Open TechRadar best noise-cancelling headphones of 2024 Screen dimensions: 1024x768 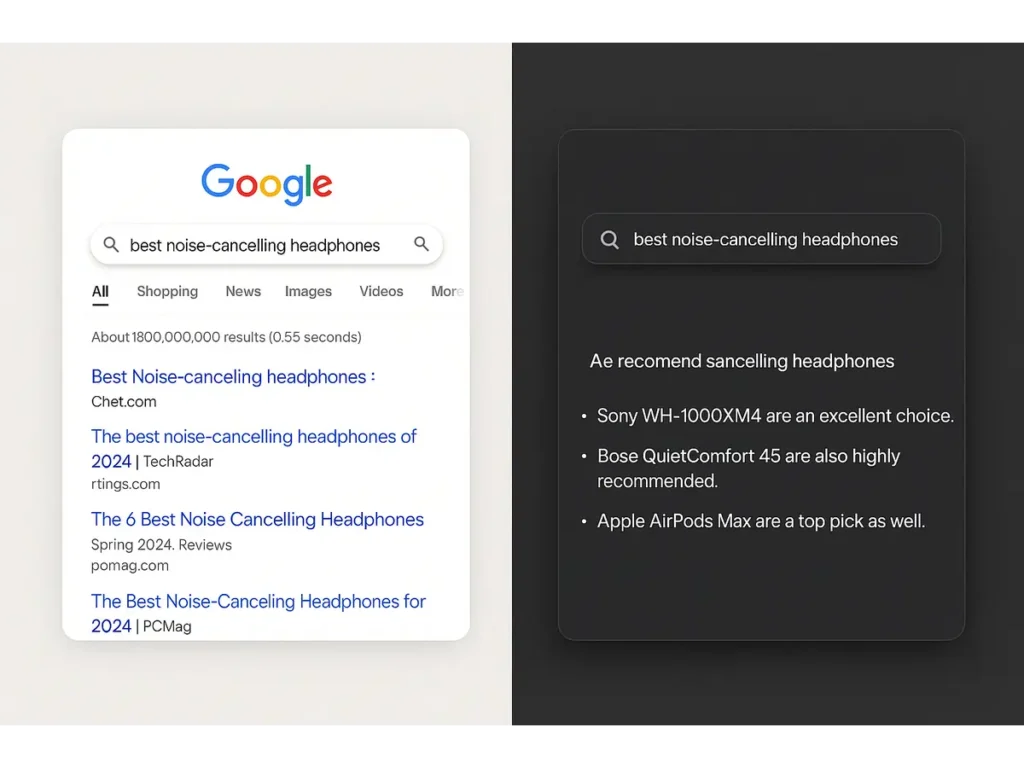click(253, 449)
